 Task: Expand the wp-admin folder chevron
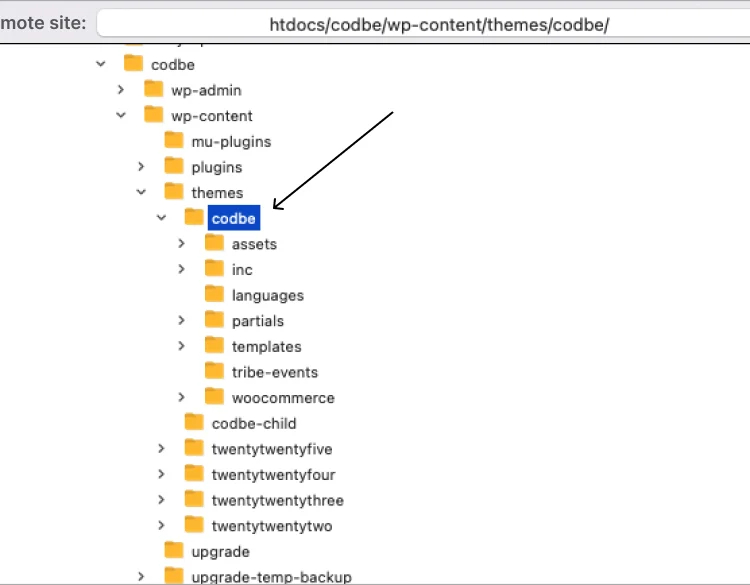[x=121, y=89]
